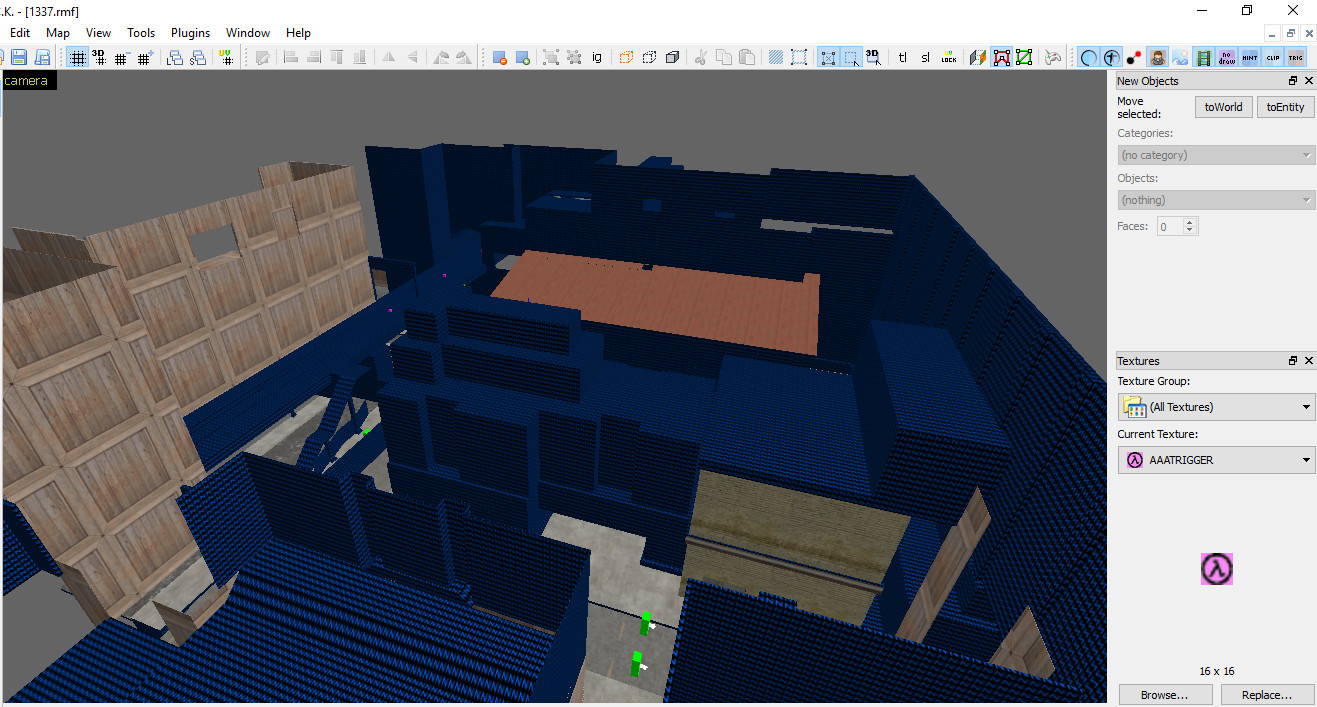
Task: Open the Plugins menu
Action: tap(190, 32)
